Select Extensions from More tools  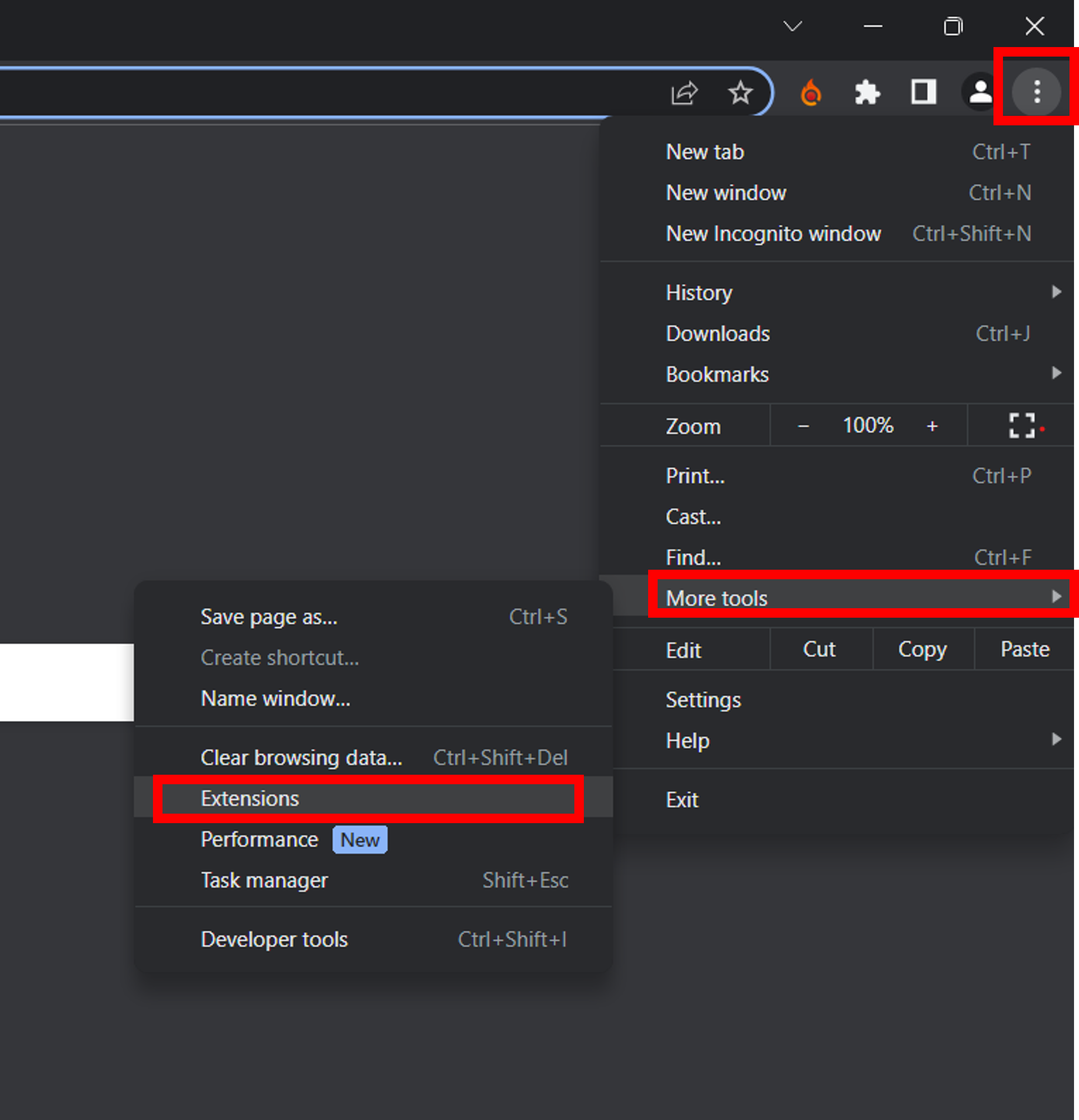250,798
